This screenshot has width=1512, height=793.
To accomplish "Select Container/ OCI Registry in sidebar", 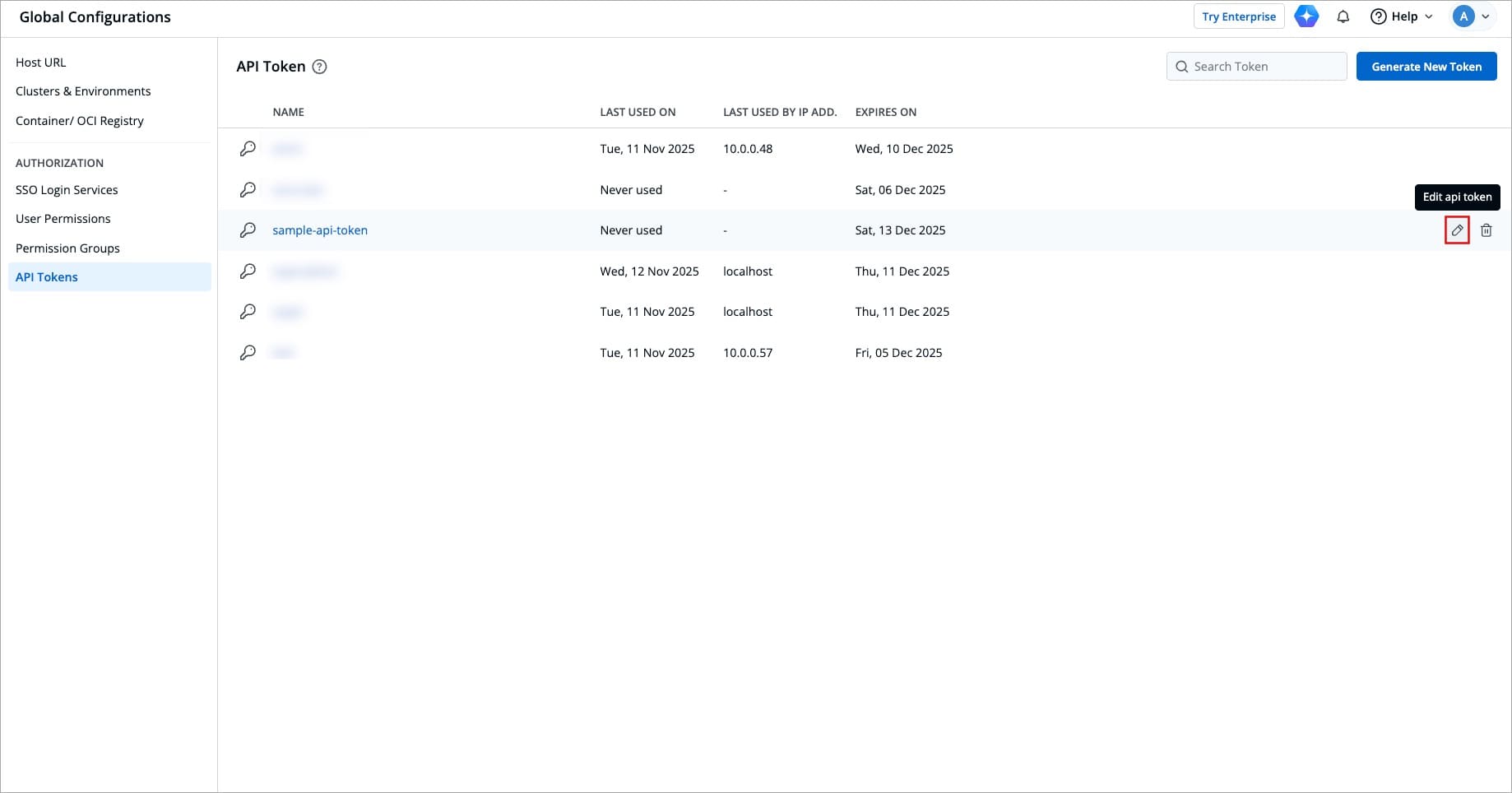I will (x=80, y=121).
